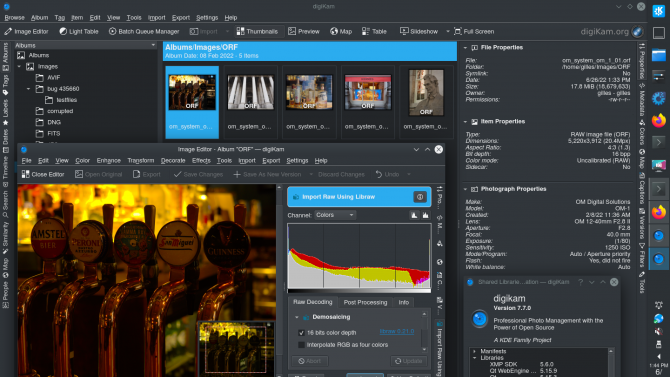This screenshot has height=377, width=670.
Task: Open the Slideshow options dropdown arrow
Action: pos(447,31)
